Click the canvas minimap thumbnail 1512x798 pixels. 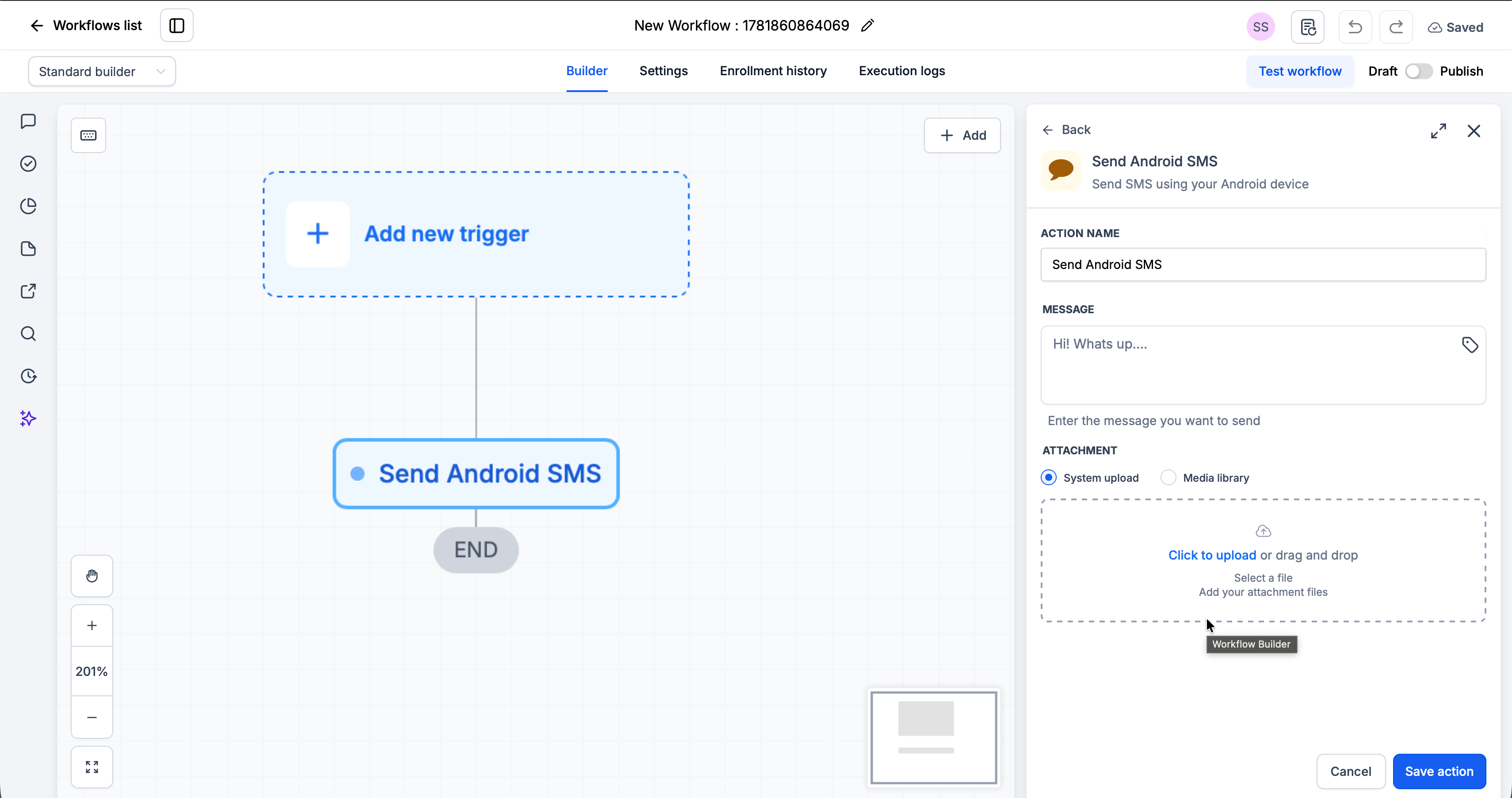(933, 737)
